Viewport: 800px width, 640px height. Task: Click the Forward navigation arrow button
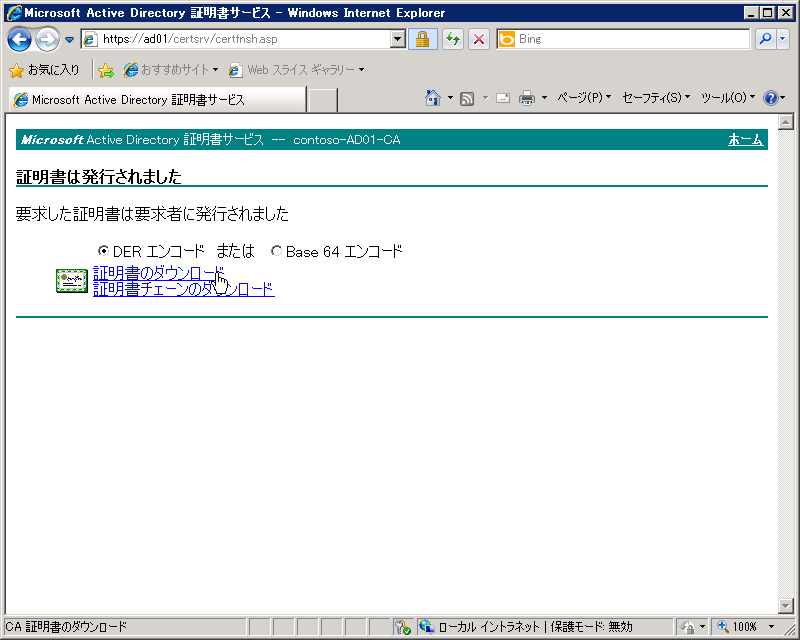(x=47, y=39)
